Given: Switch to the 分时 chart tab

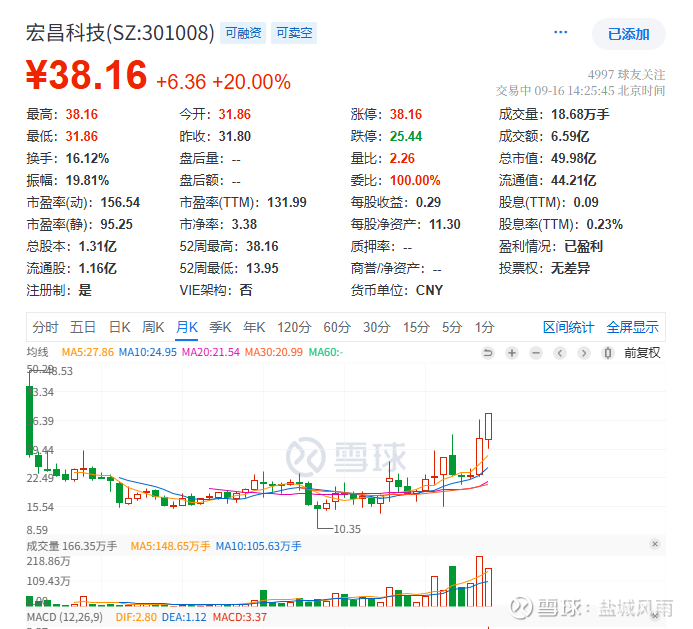Looking at the screenshot, I should [45, 327].
